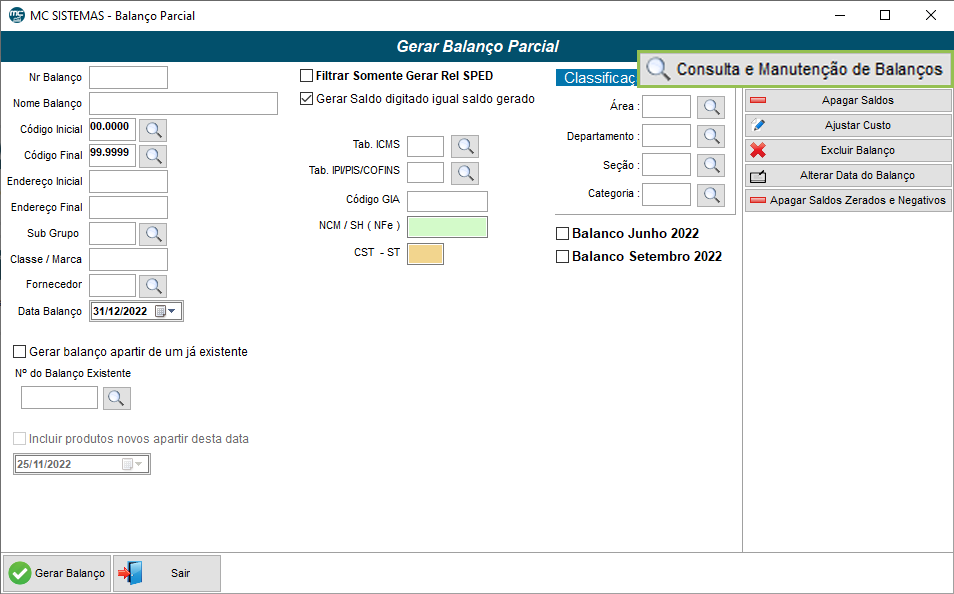Click Categoria search magnifier icon

710,194
